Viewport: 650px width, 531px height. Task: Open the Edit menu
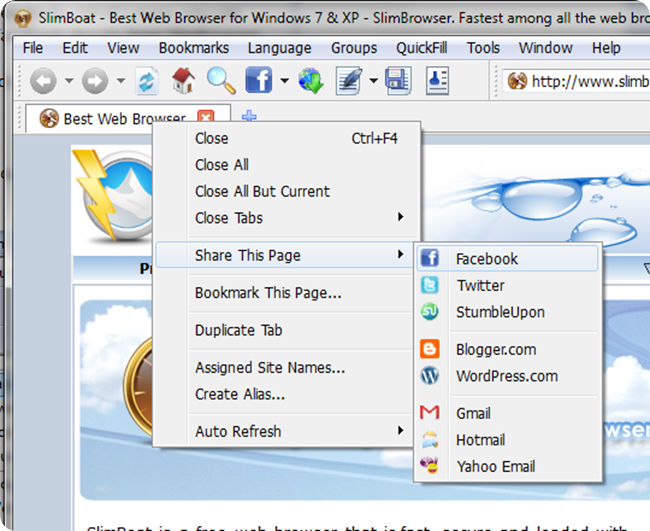click(75, 48)
